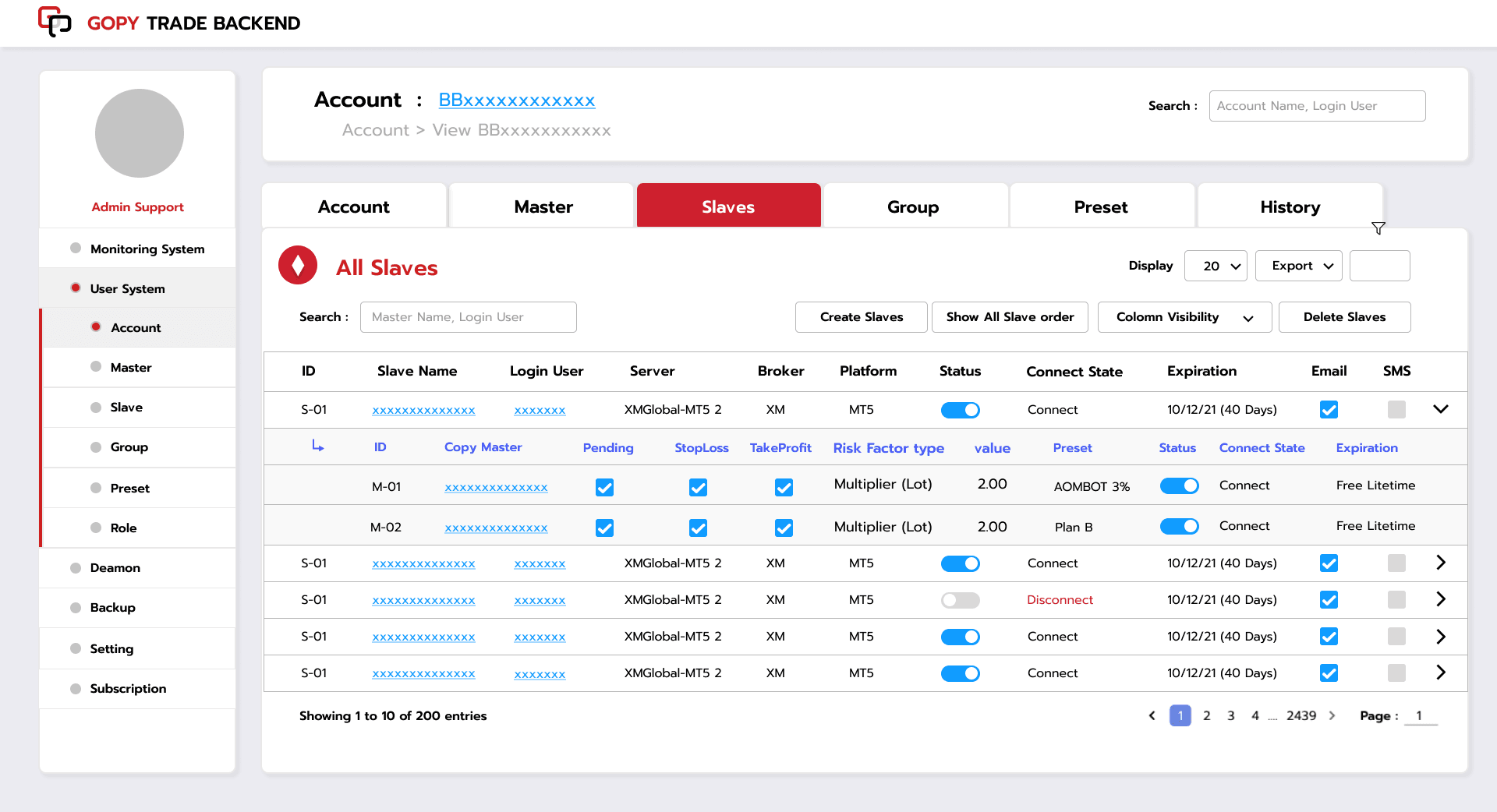Go to next page using right arrow icon
This screenshot has width=1497, height=812.
coord(1331,715)
